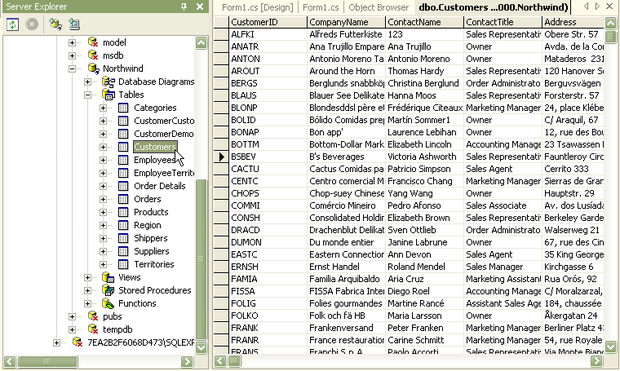Expand the Customers table node

[x=103, y=147]
